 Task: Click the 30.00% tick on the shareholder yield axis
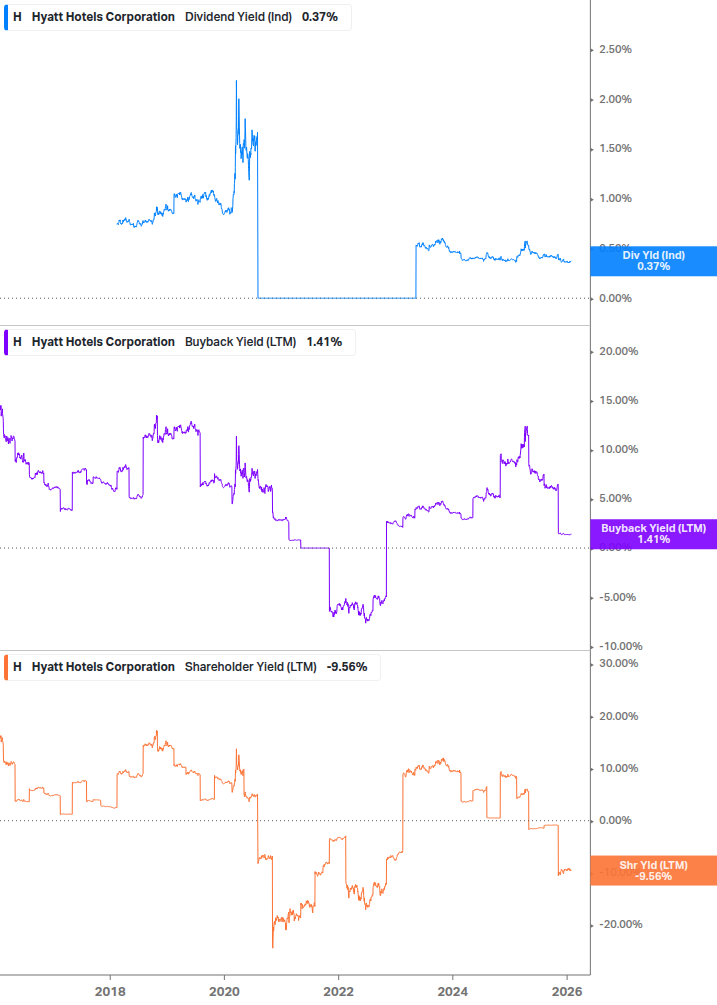pos(618,663)
